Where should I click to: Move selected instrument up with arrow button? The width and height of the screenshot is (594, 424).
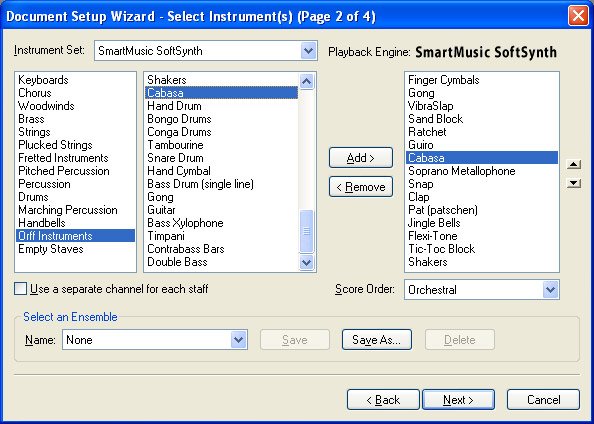pyautogui.click(x=574, y=164)
